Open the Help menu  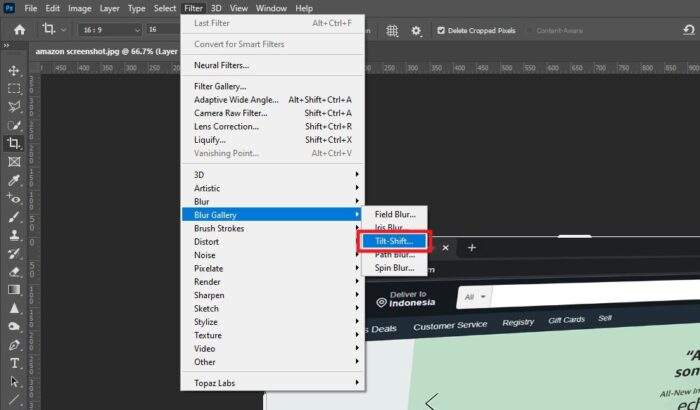304,8
